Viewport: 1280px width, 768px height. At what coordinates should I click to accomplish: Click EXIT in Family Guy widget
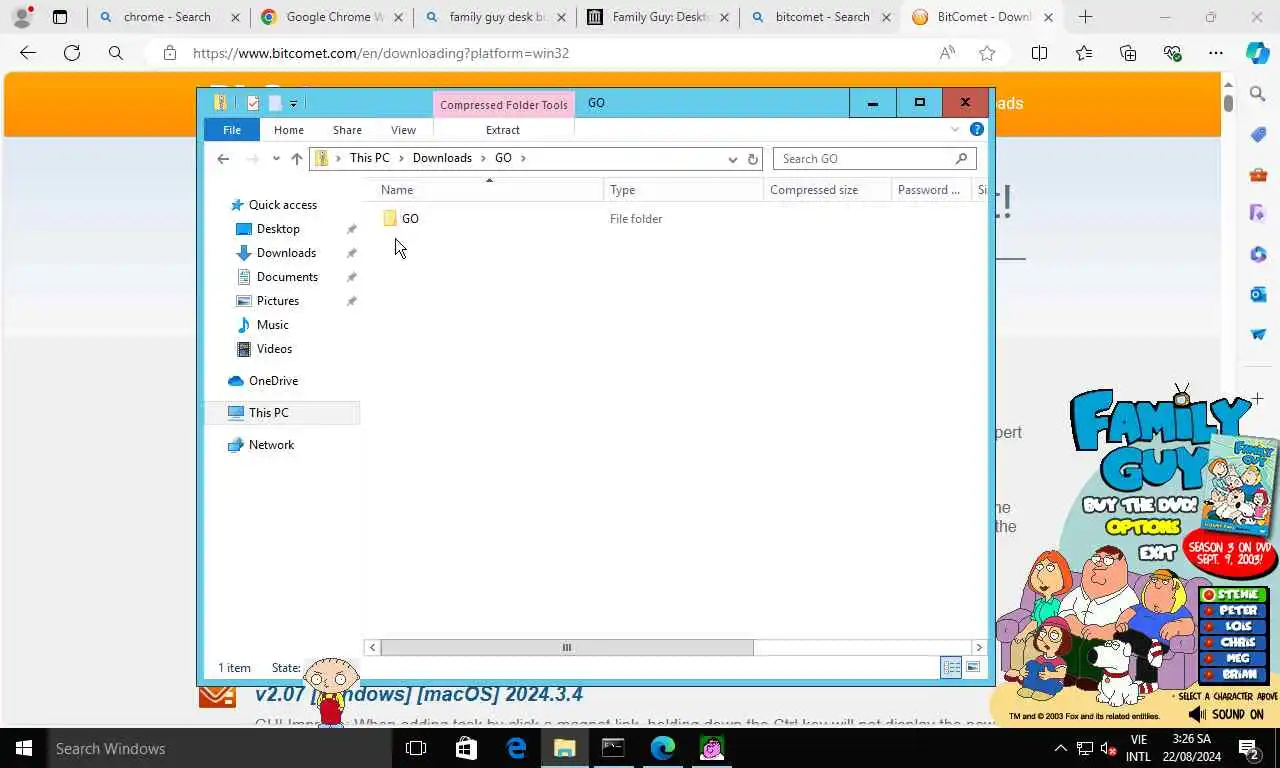(1157, 552)
